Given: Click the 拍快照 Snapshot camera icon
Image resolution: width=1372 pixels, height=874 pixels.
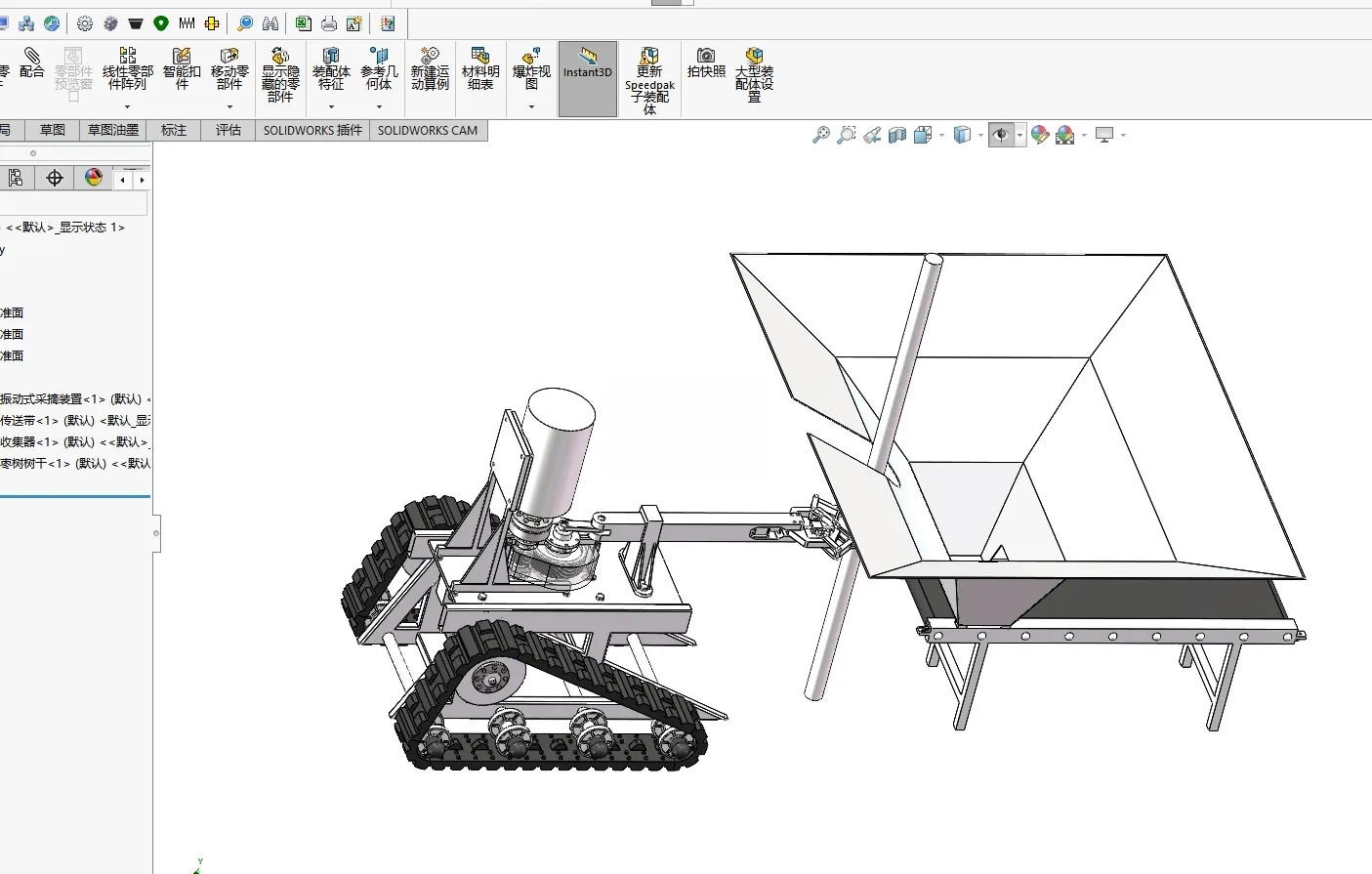Looking at the screenshot, I should [x=706, y=63].
